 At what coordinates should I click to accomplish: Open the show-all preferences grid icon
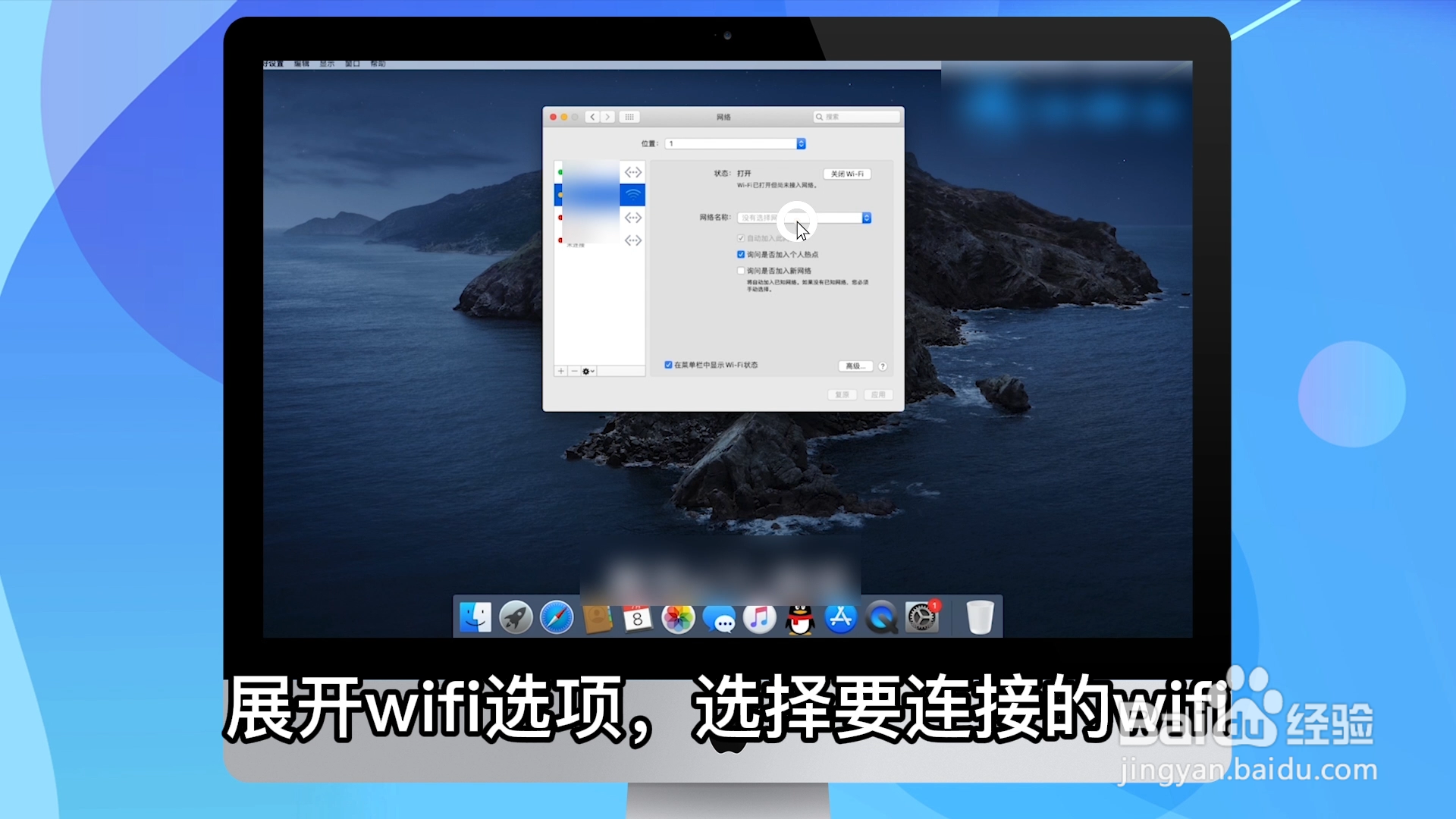pyautogui.click(x=629, y=117)
